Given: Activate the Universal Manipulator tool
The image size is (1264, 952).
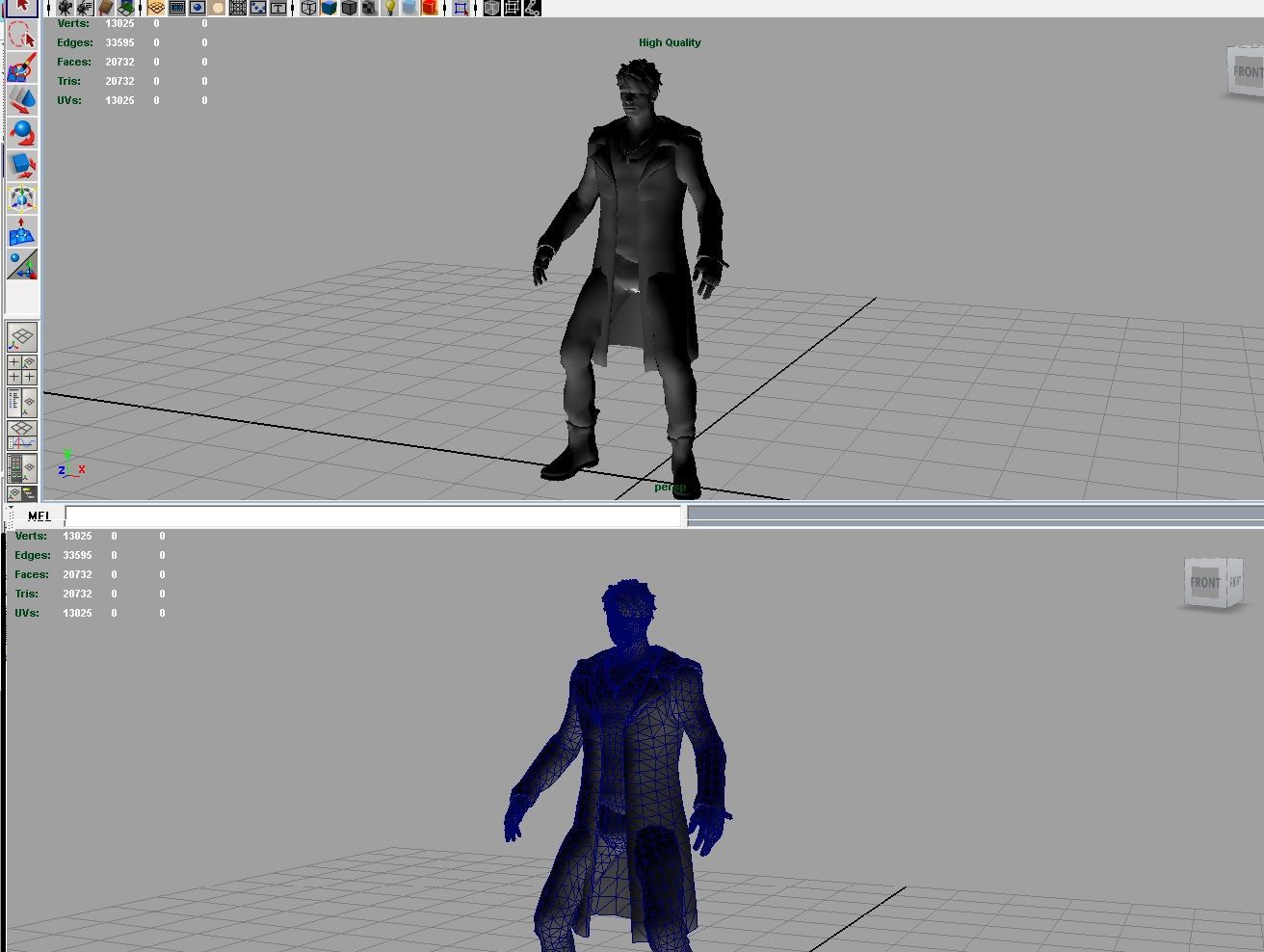Looking at the screenshot, I should click(21, 198).
